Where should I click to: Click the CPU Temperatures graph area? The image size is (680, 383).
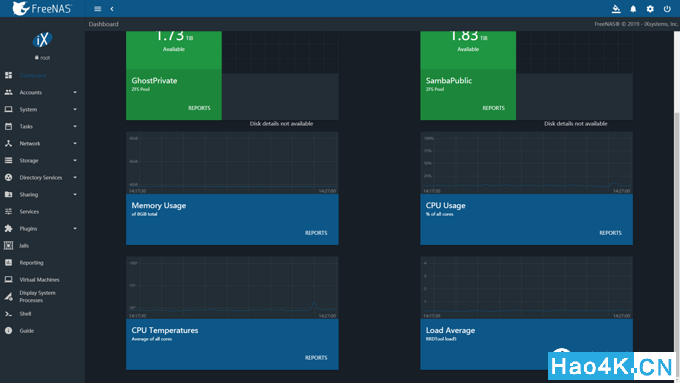click(232, 288)
